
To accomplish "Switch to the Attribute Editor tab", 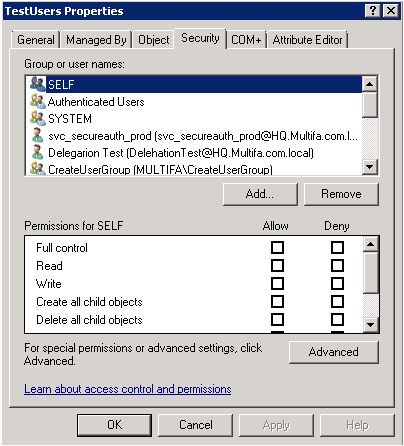I will click(x=307, y=40).
